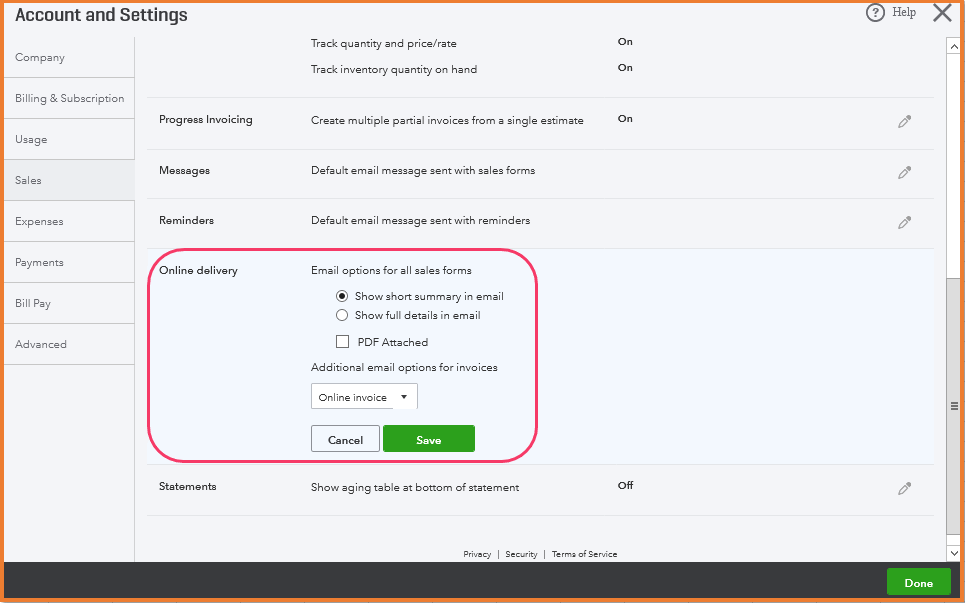The height and width of the screenshot is (603, 965).
Task: Click the Help question mark icon
Action: click(x=875, y=13)
